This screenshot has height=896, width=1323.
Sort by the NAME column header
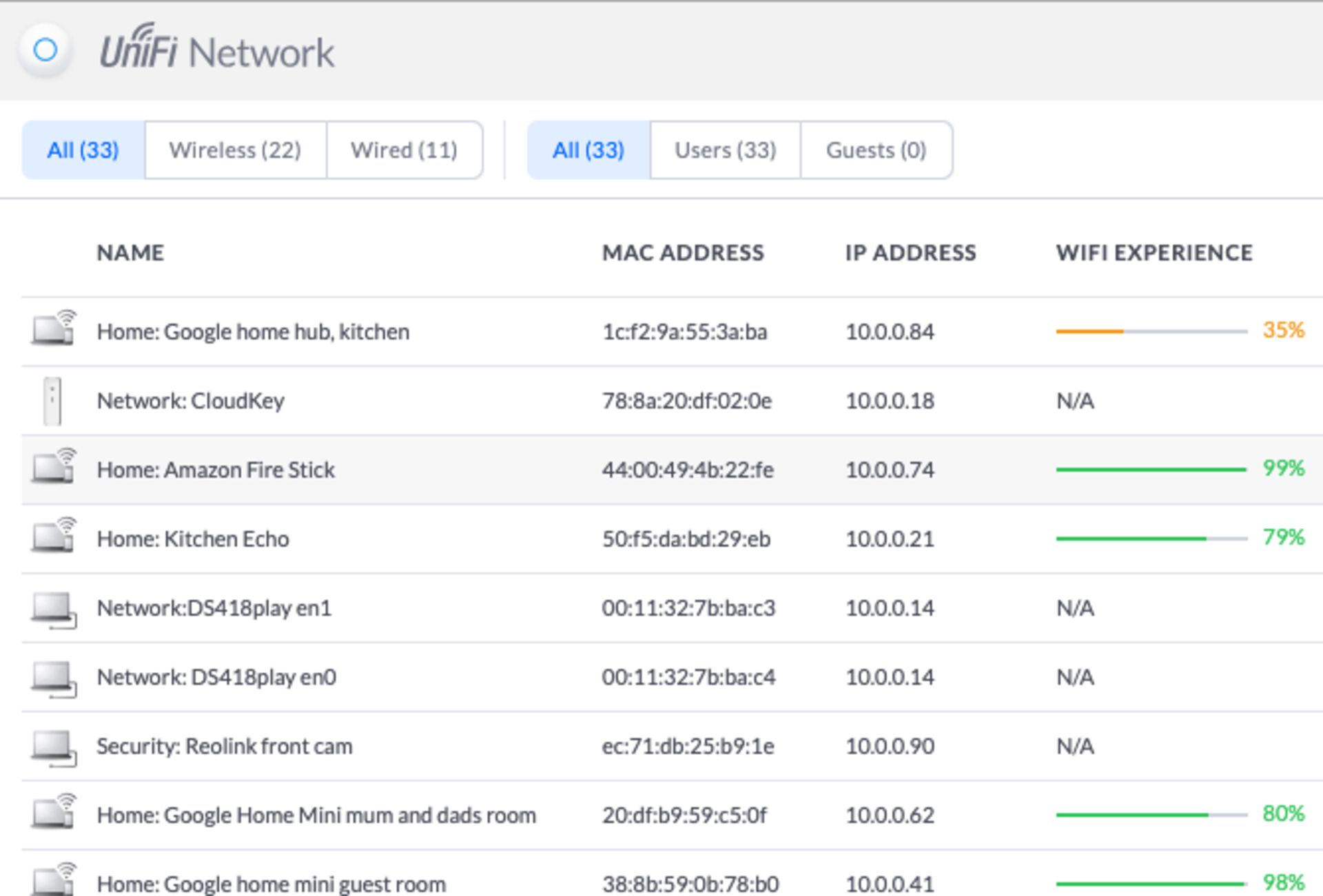point(130,253)
